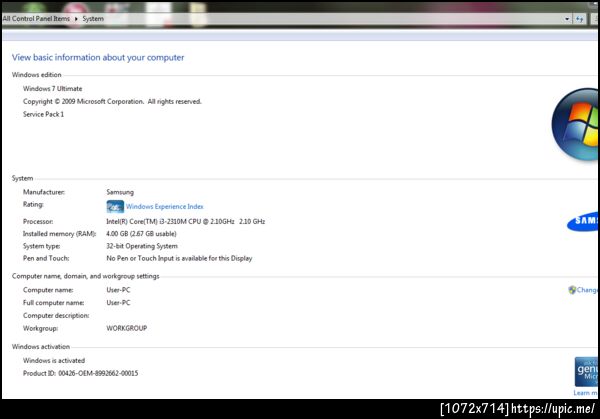Click the 'Service Pack 1' text
This screenshot has width=600, height=419.
pyautogui.click(x=43, y=114)
